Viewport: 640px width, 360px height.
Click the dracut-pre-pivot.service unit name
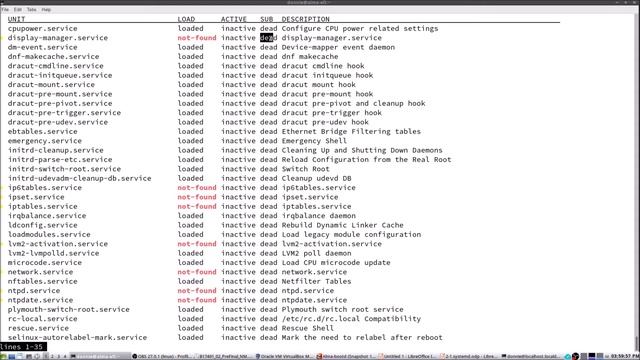tap(60, 103)
